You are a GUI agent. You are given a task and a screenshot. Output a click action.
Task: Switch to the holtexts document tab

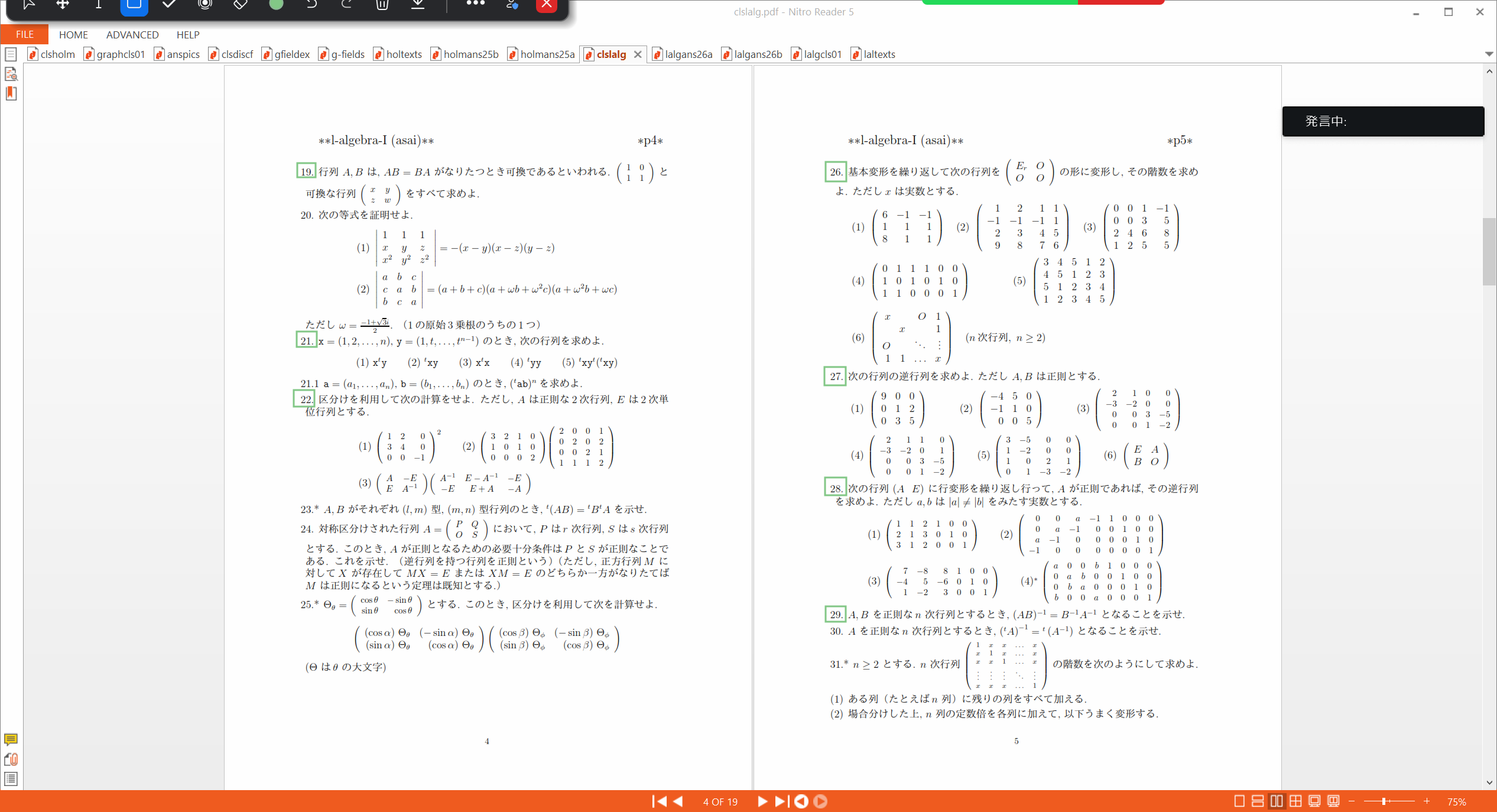point(398,54)
